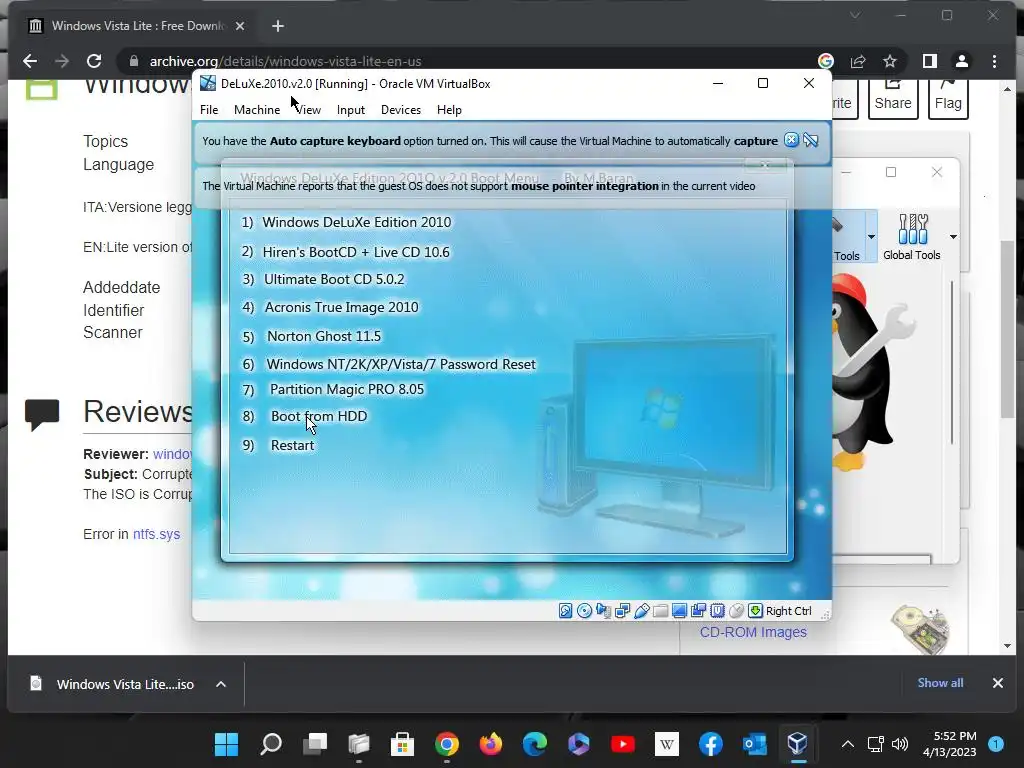Close the downloads bar
Viewport: 1024px width, 768px height.
998,683
